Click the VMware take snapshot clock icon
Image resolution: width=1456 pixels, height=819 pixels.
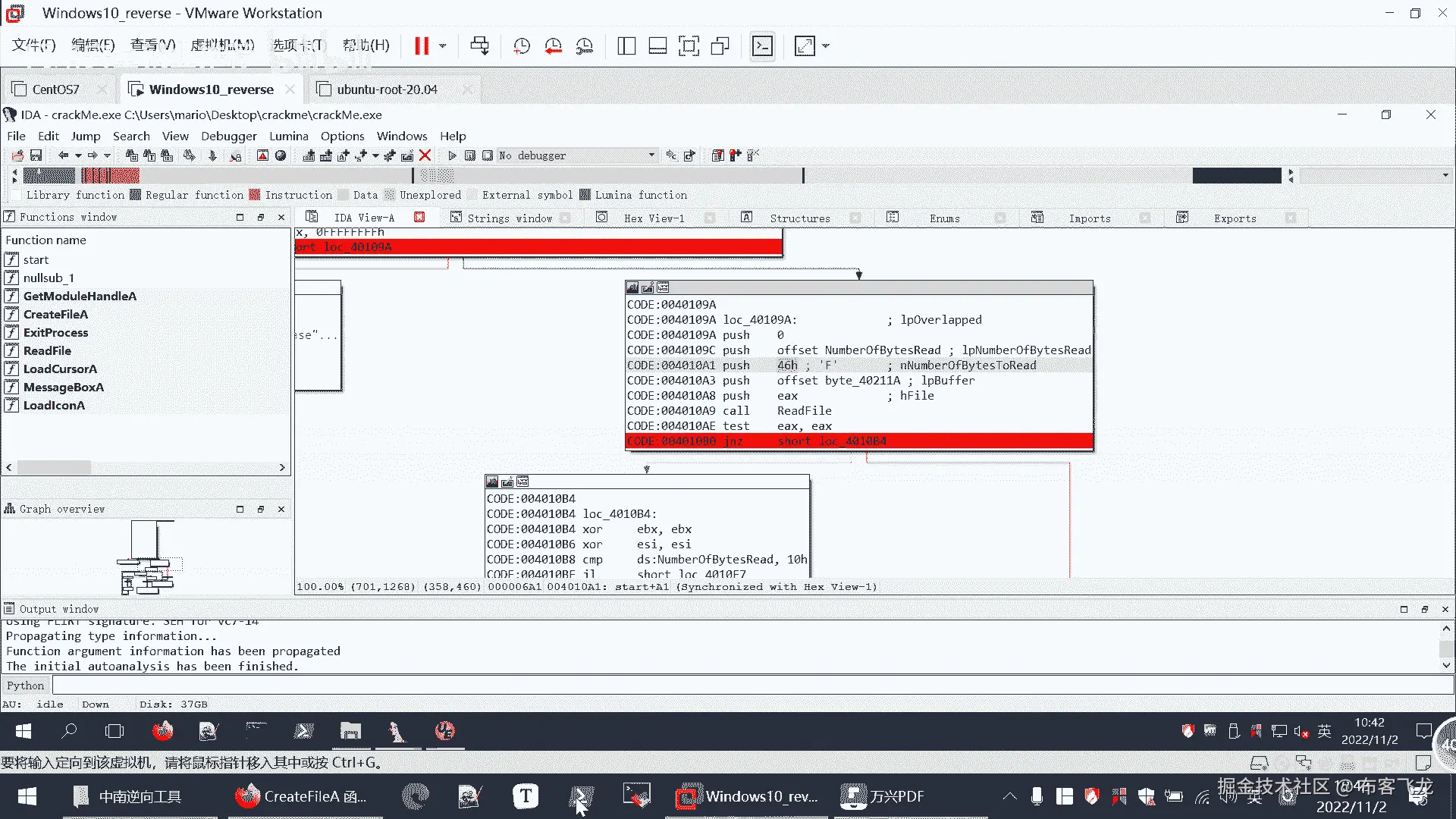coord(522,46)
